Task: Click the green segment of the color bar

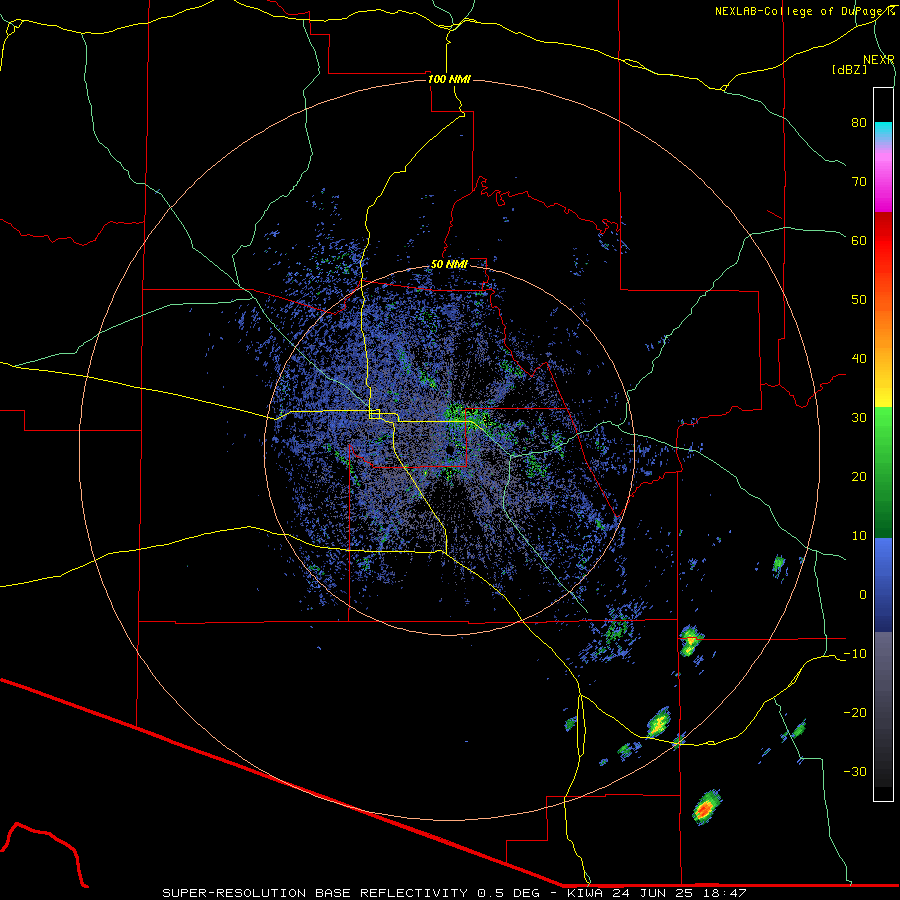Action: pyautogui.click(x=883, y=472)
